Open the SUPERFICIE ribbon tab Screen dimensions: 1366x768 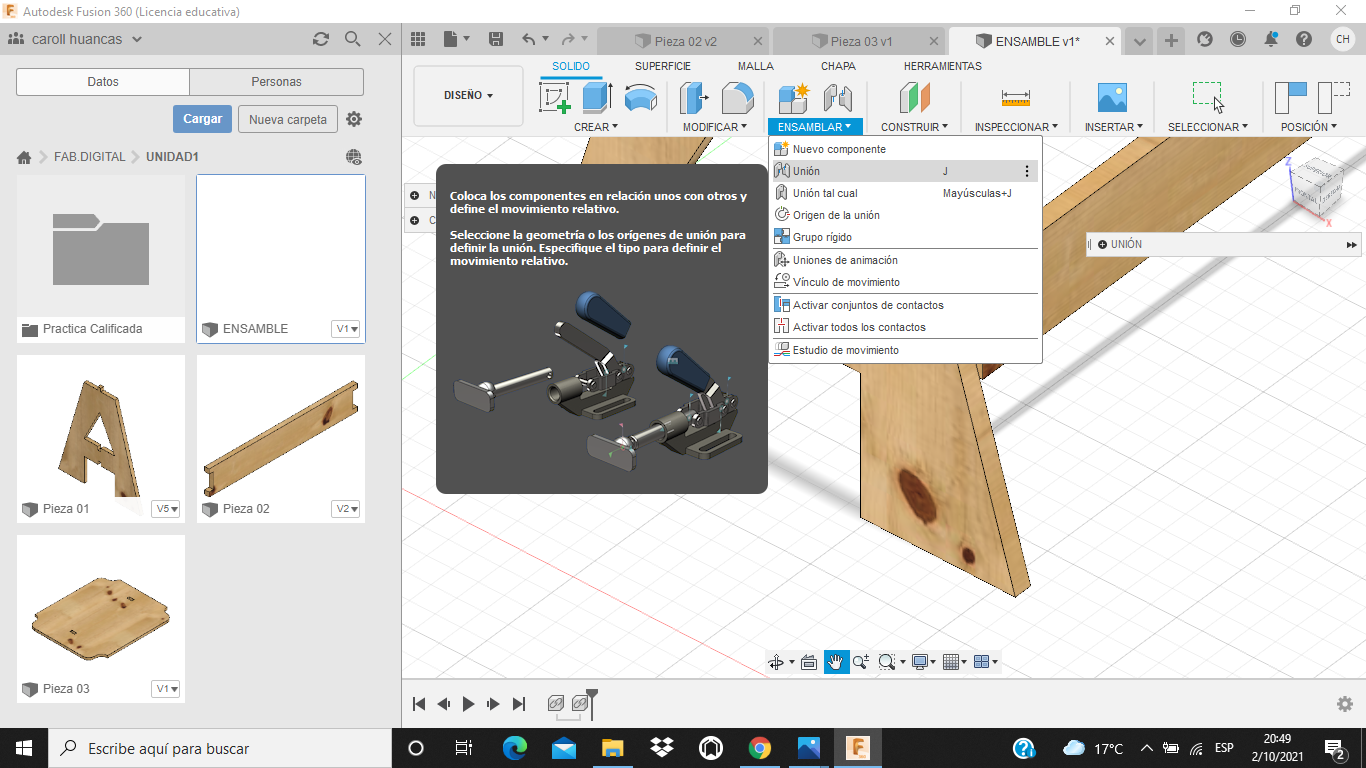[x=662, y=66]
